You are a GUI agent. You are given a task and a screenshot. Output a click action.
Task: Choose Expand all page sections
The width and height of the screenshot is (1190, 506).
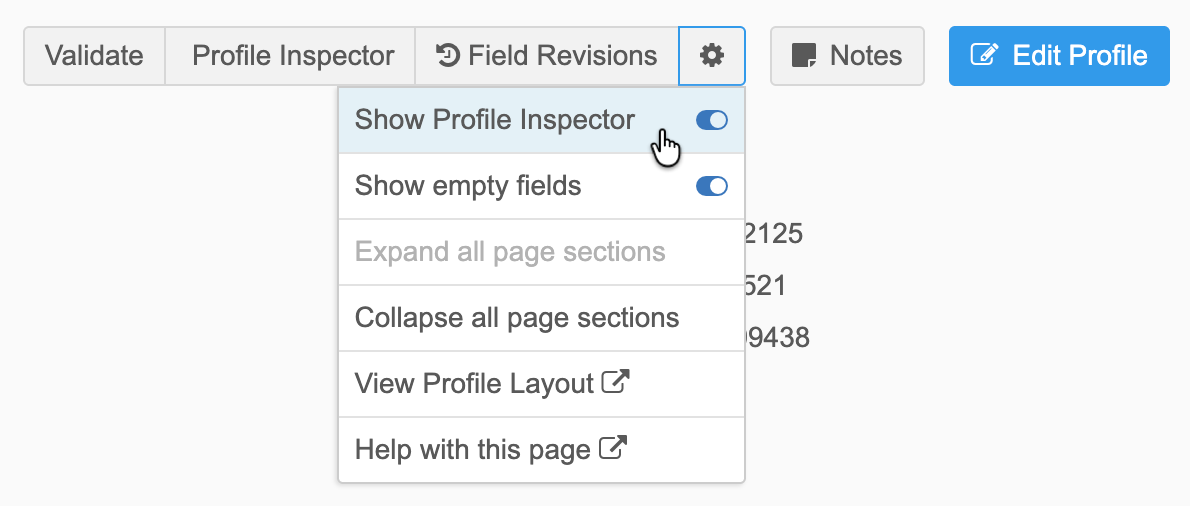click(542, 252)
